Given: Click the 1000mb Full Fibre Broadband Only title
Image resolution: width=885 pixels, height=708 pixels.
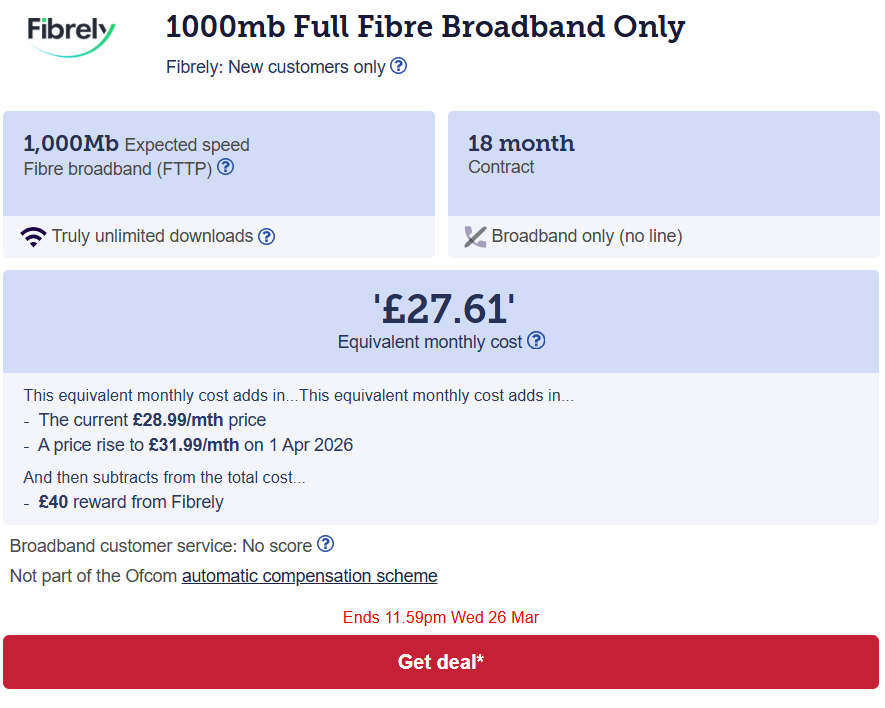Looking at the screenshot, I should point(425,27).
